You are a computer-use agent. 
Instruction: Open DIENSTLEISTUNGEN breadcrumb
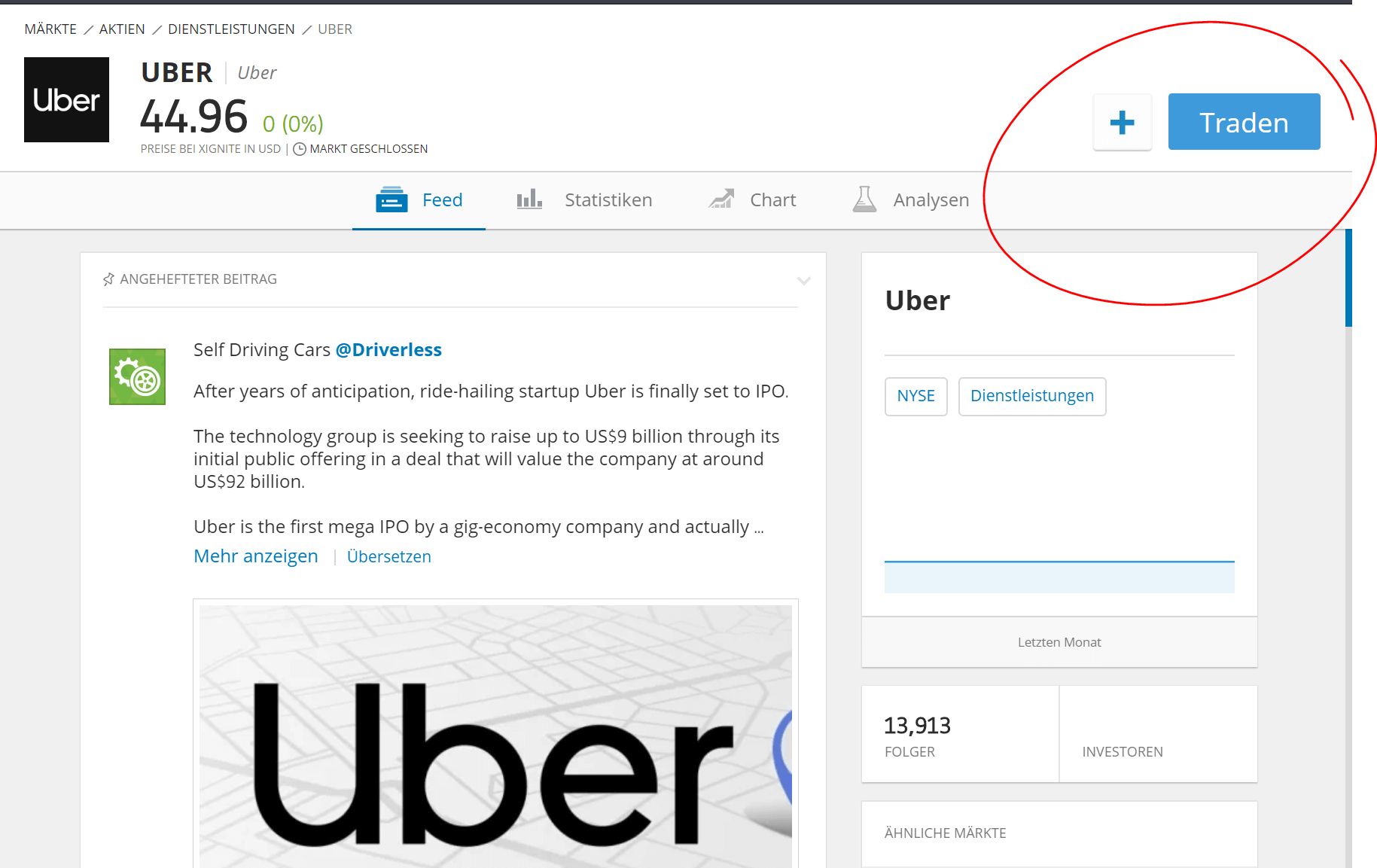[x=231, y=29]
